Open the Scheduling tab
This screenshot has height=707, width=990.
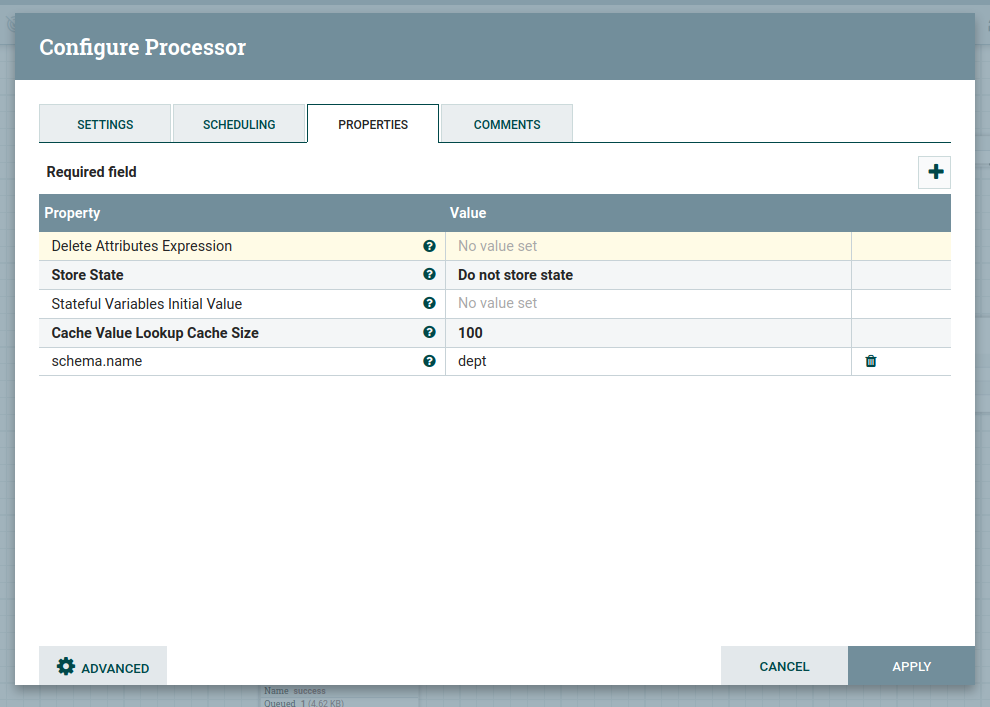(x=239, y=124)
